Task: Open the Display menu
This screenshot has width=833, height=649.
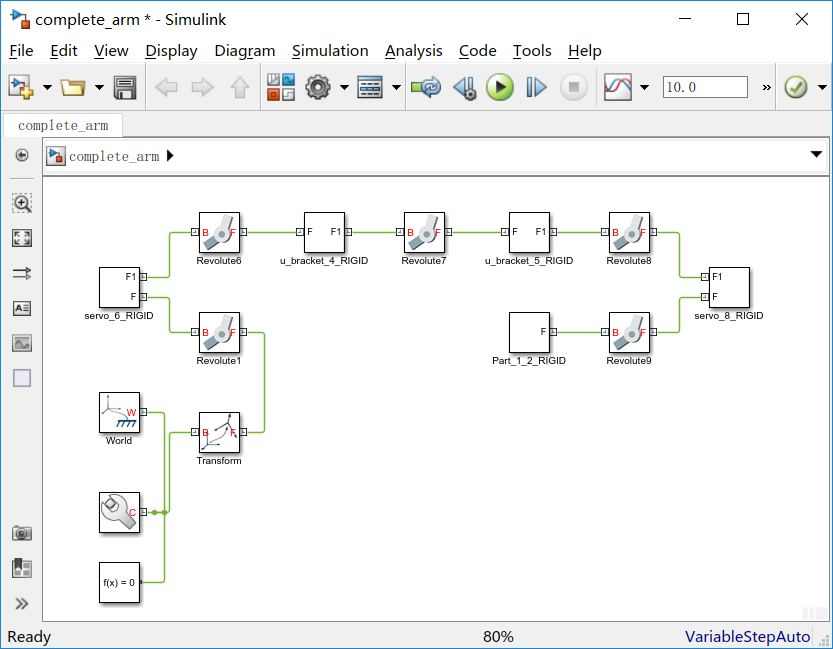Action: (171, 51)
